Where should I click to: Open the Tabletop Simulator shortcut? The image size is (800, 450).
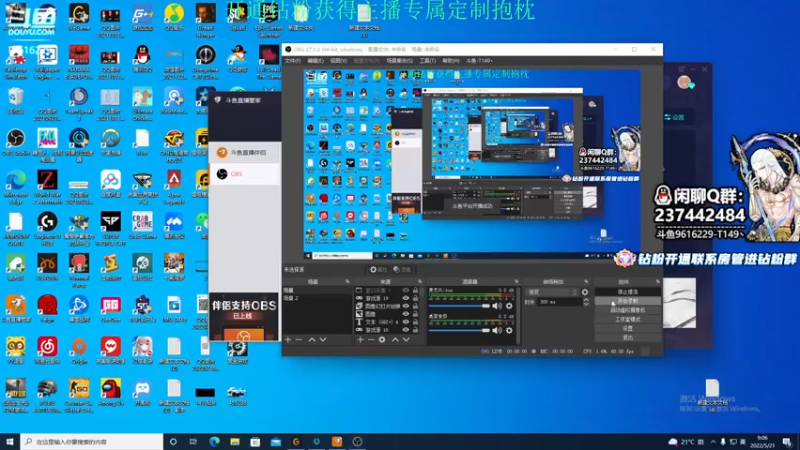[16, 62]
